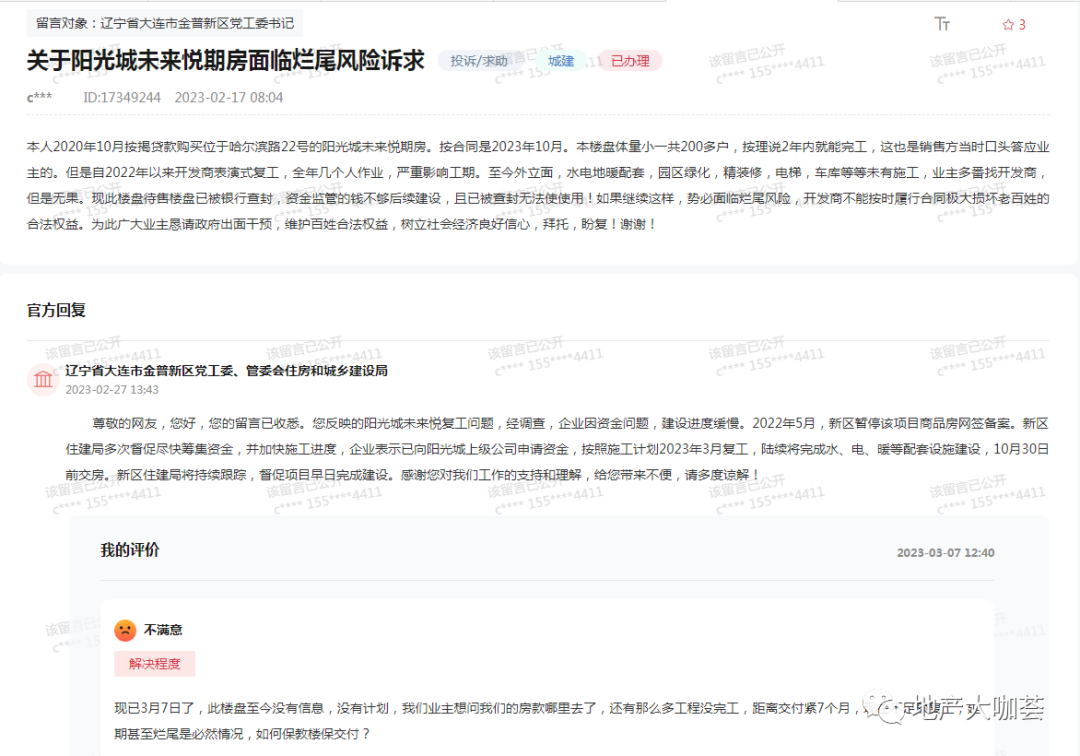Click the 不满意 rating text

[163, 630]
